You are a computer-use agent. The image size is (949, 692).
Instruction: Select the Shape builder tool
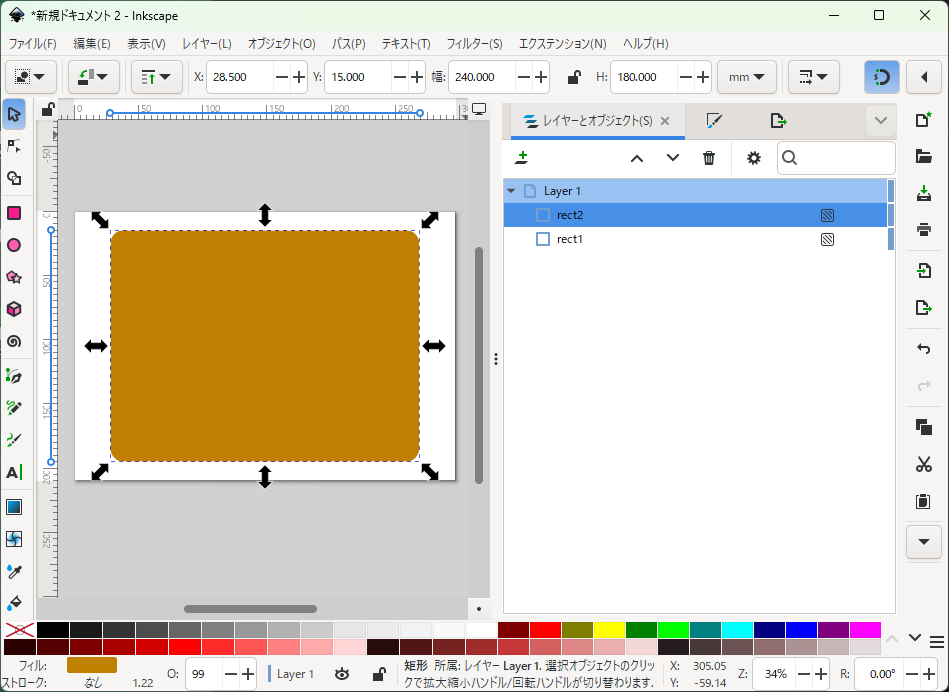(x=14, y=178)
